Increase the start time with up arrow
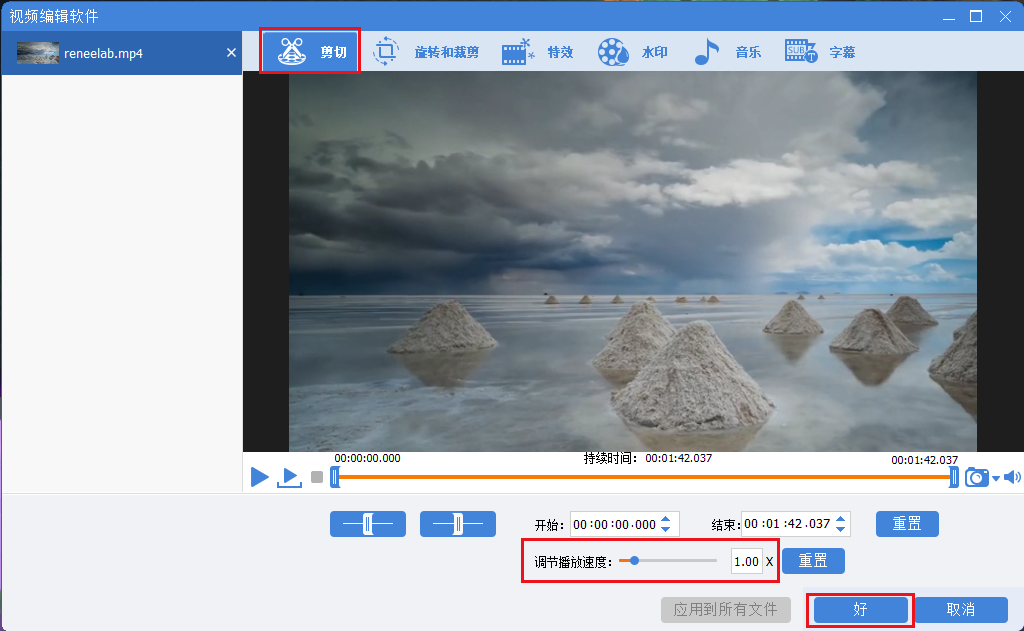This screenshot has width=1024, height=631. click(665, 520)
